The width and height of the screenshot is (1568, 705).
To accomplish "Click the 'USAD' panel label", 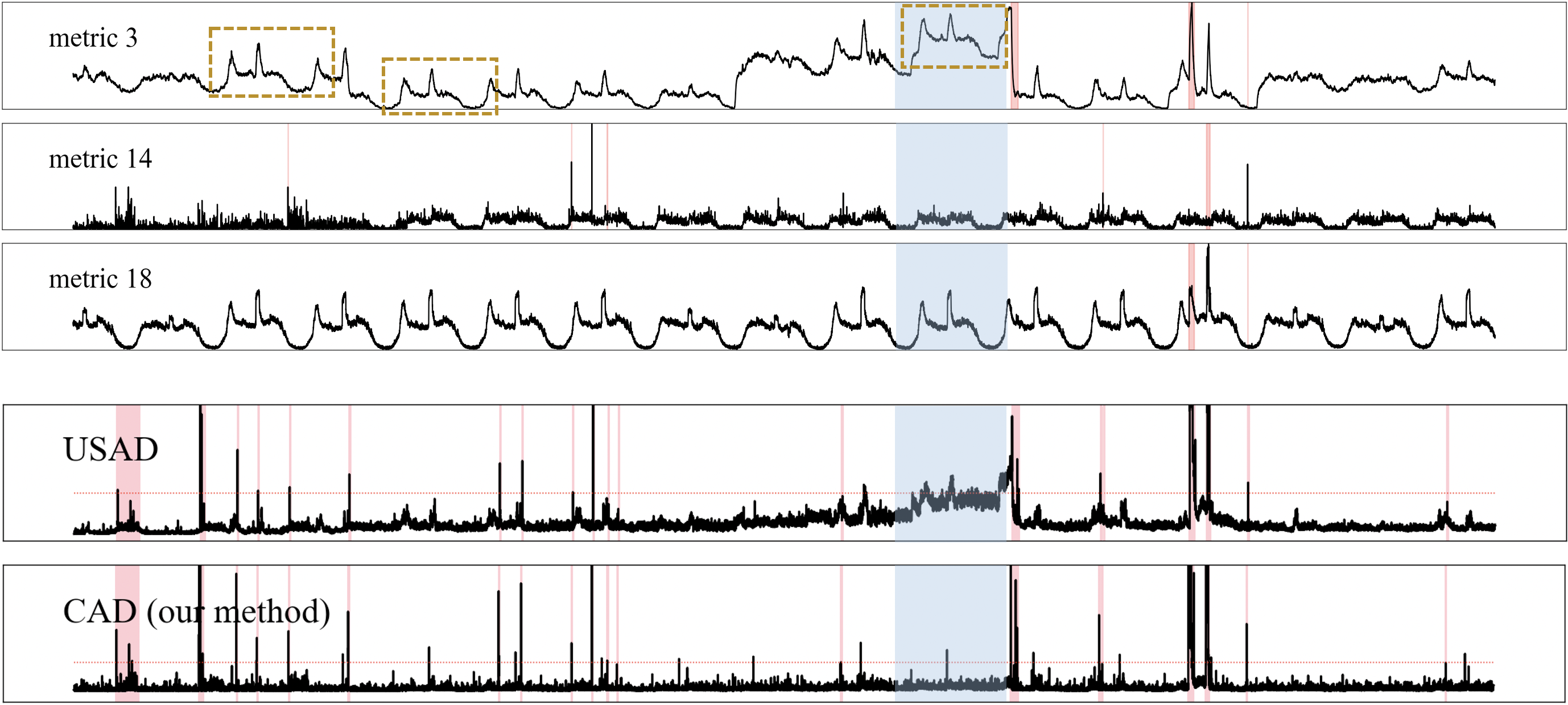I will click(x=110, y=450).
